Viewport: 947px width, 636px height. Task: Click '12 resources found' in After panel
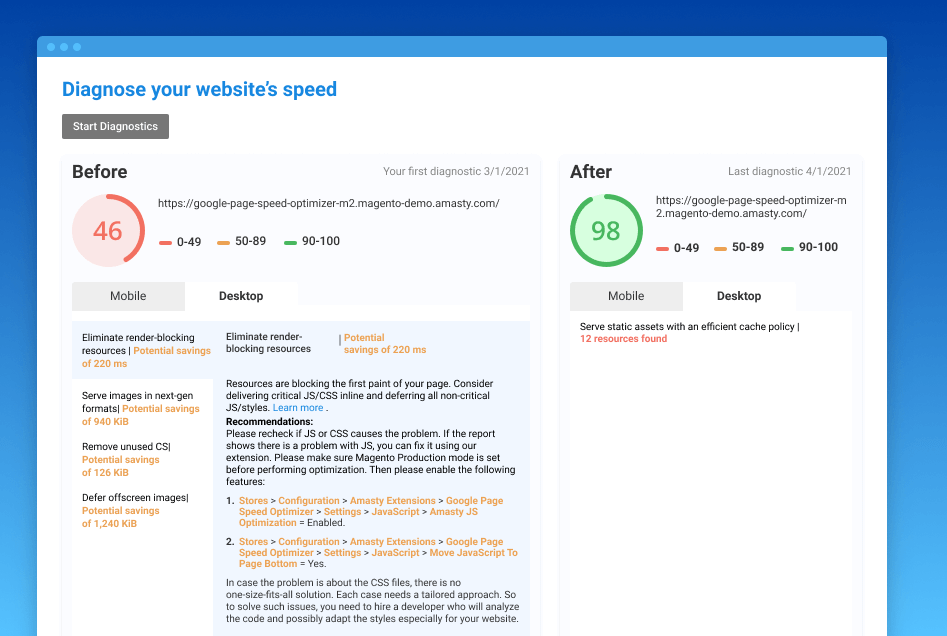click(623, 339)
